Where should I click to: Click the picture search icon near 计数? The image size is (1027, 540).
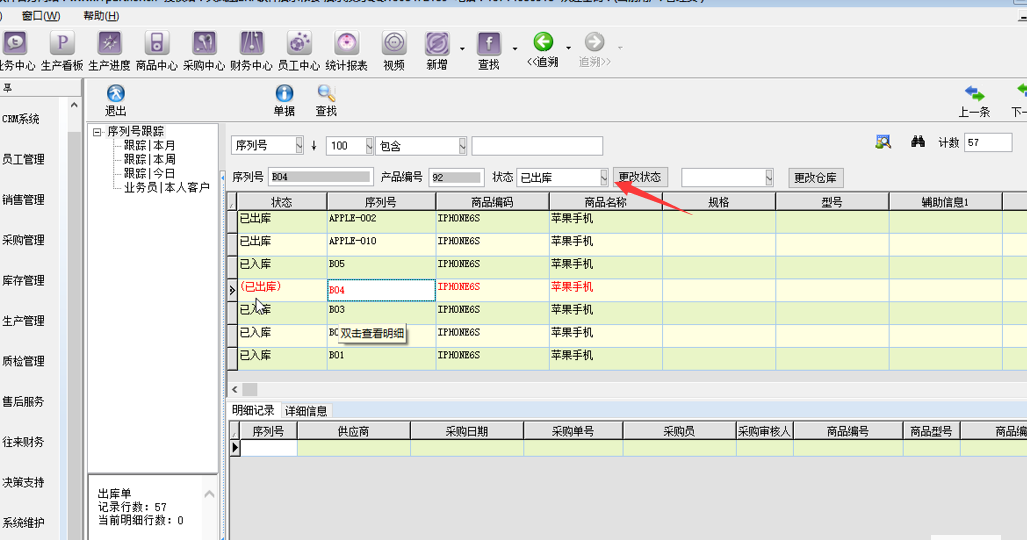[x=883, y=142]
